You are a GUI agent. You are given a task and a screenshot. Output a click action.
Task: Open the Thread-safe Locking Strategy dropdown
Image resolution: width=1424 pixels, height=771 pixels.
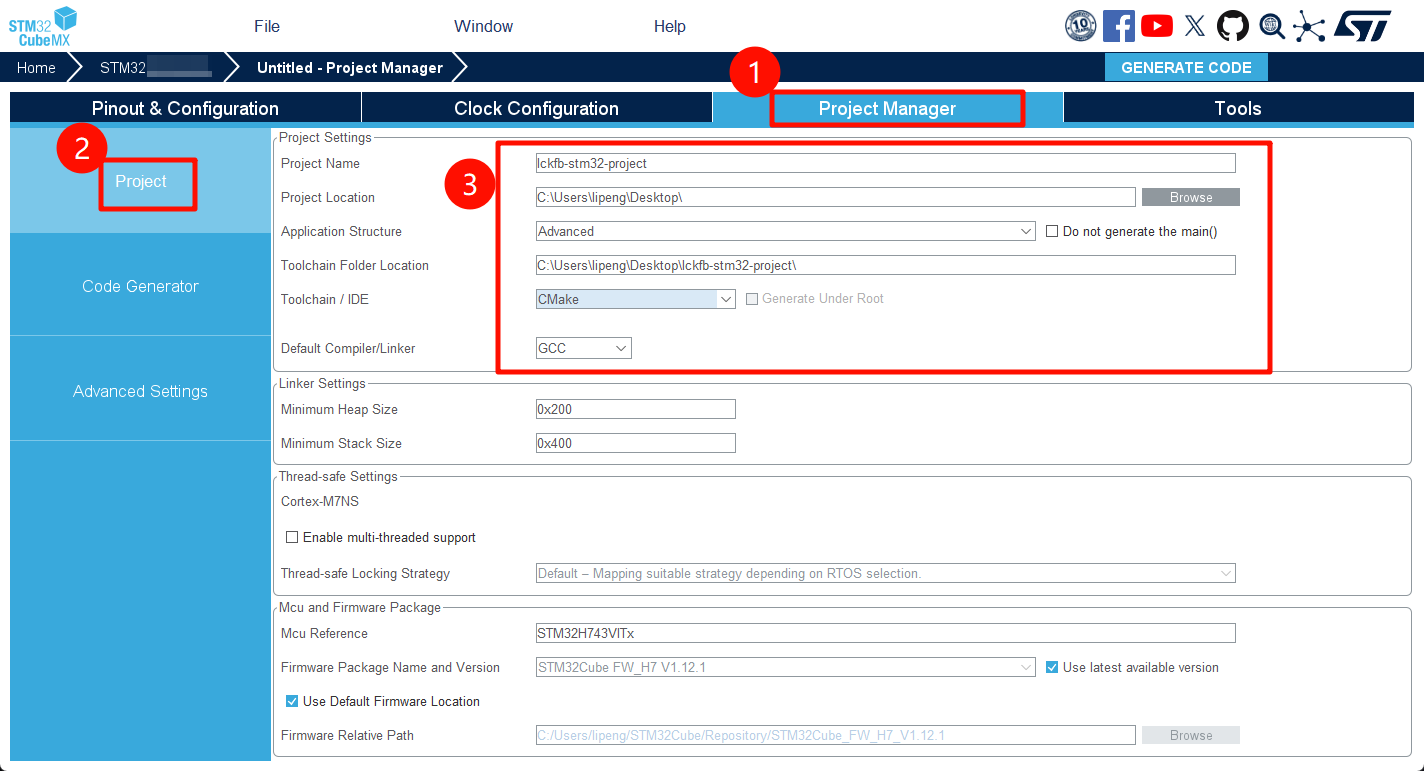pyautogui.click(x=886, y=573)
